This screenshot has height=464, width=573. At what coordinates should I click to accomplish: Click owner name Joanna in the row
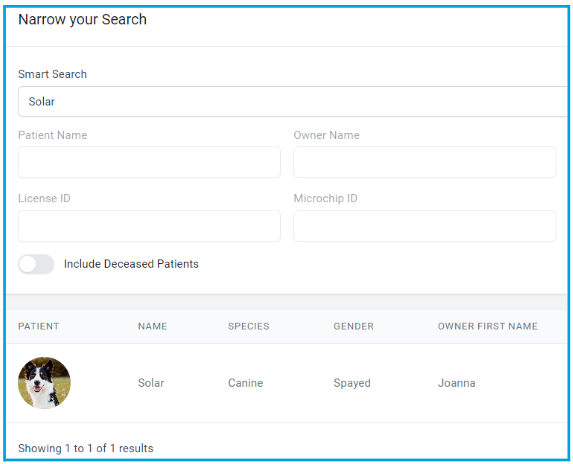456,383
